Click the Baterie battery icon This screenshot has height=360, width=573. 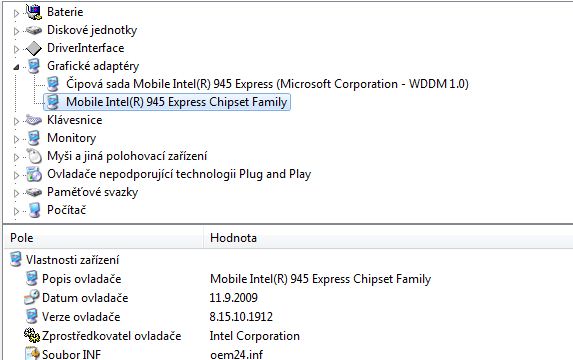34,12
